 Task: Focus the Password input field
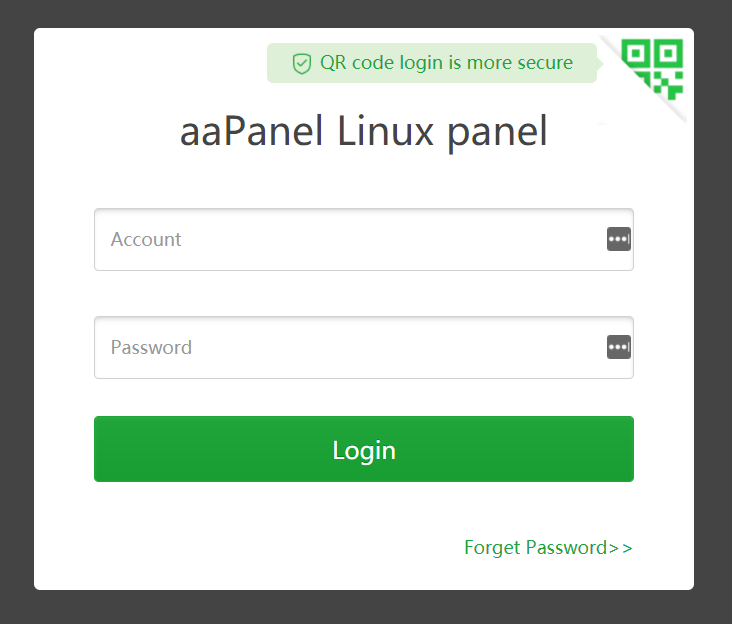[x=364, y=347]
